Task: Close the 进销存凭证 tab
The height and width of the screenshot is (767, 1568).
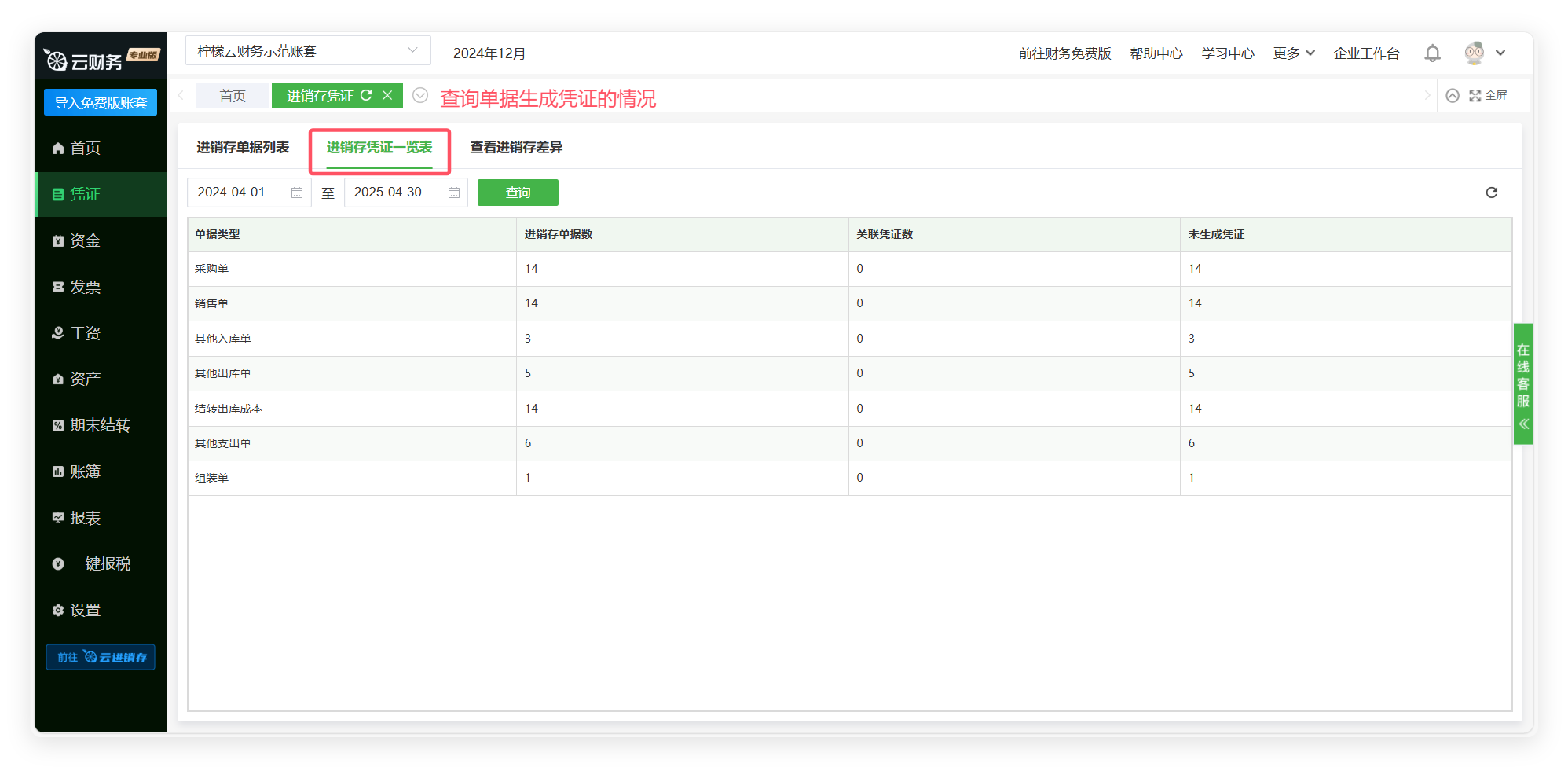Action: tap(387, 95)
